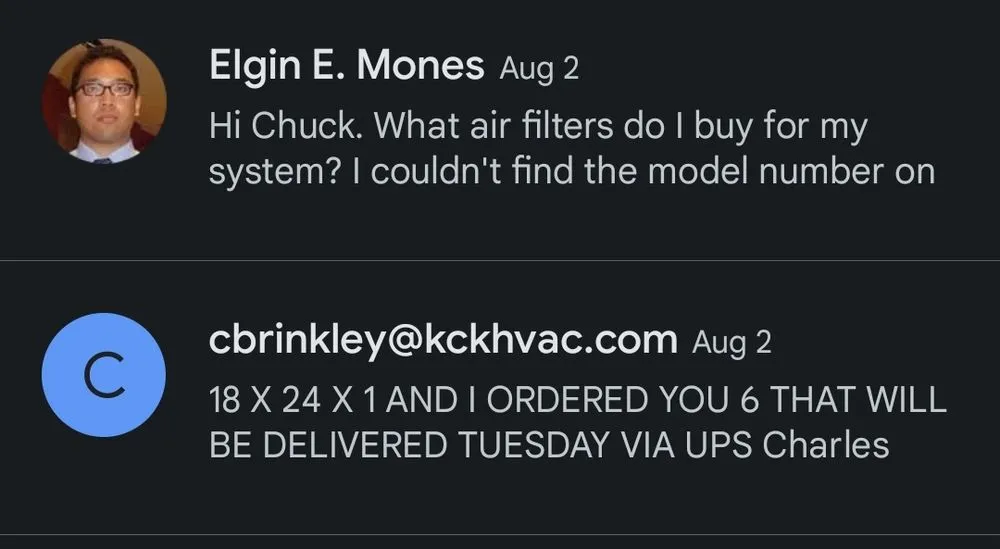Expand the "18 X 24 X 1" reply message
This screenshot has width=1000, height=549.
pos(576,401)
